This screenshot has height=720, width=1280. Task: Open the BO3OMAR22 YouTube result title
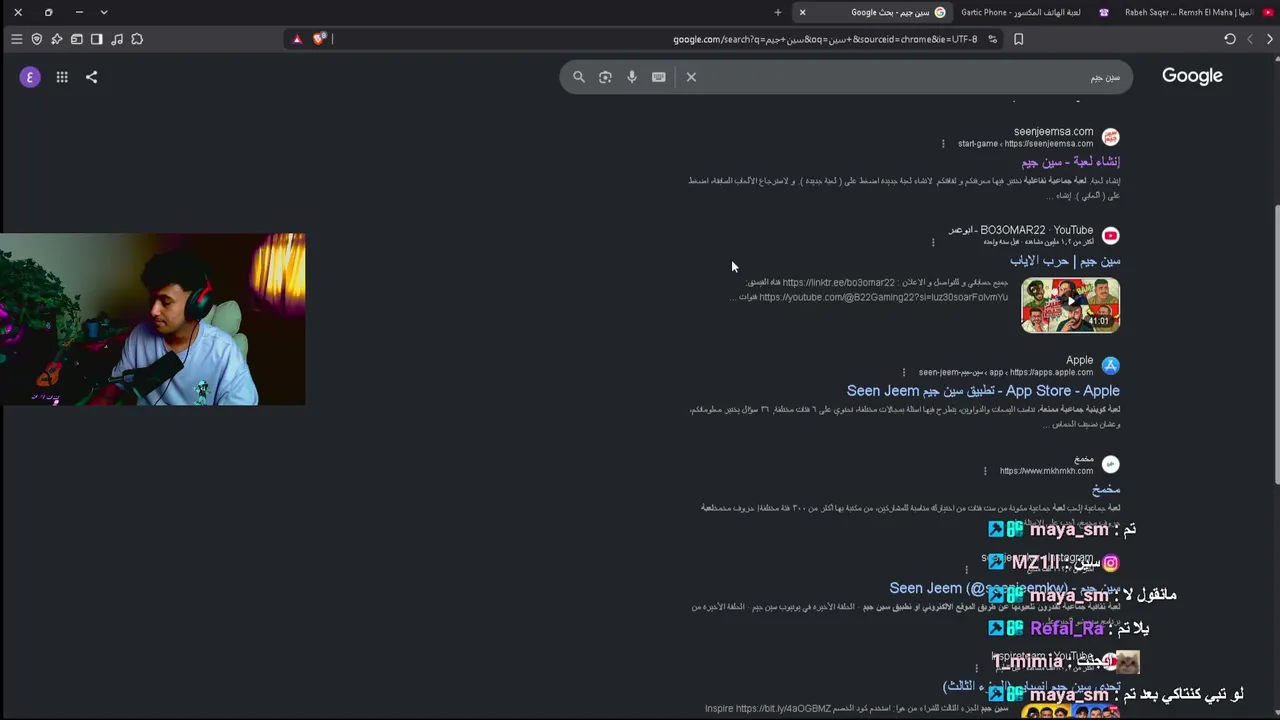1065,261
